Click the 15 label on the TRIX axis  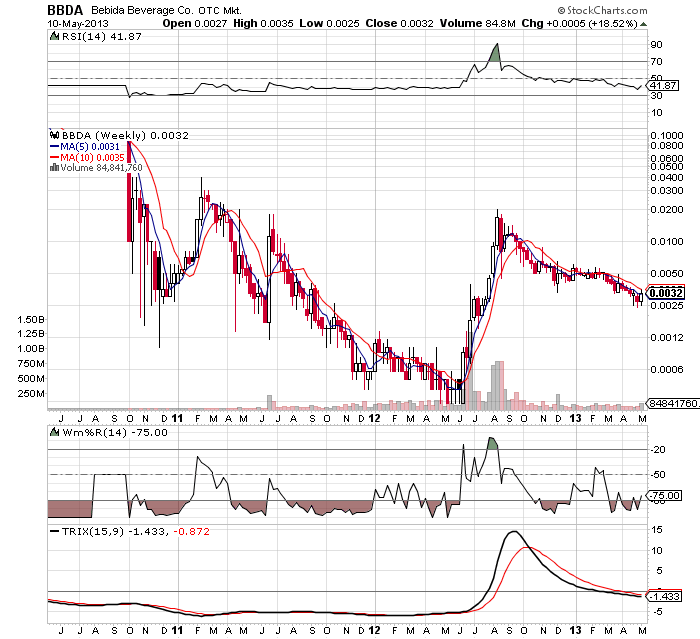click(657, 530)
